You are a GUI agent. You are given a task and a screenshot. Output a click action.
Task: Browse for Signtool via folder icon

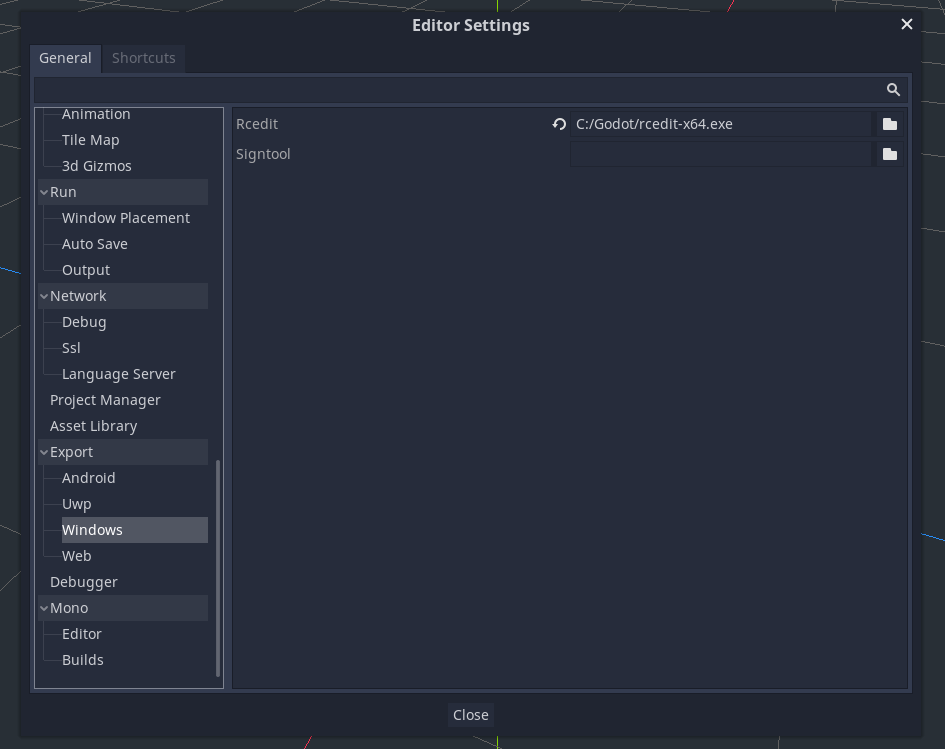(889, 153)
